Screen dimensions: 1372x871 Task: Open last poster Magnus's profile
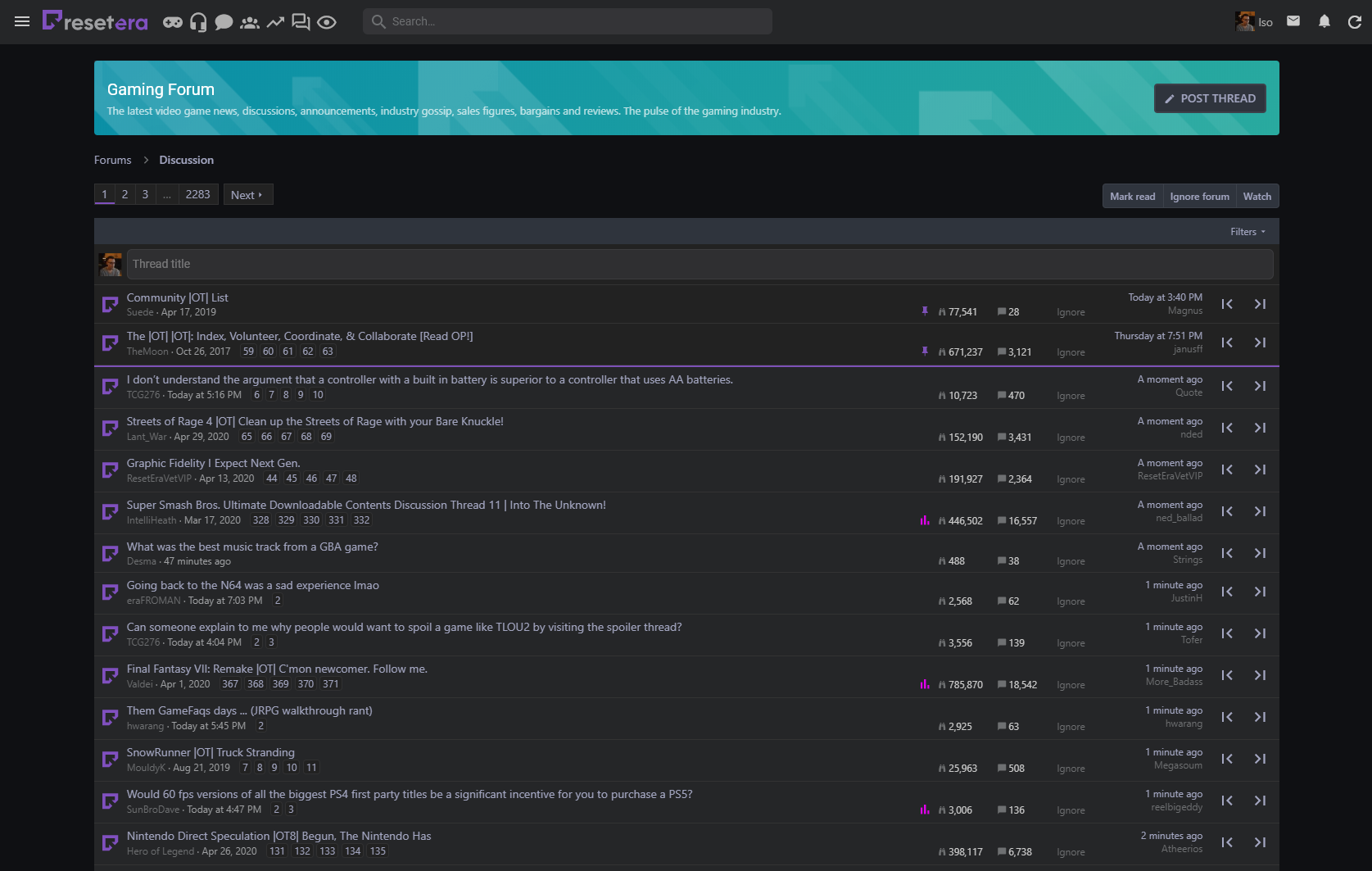tap(1185, 311)
